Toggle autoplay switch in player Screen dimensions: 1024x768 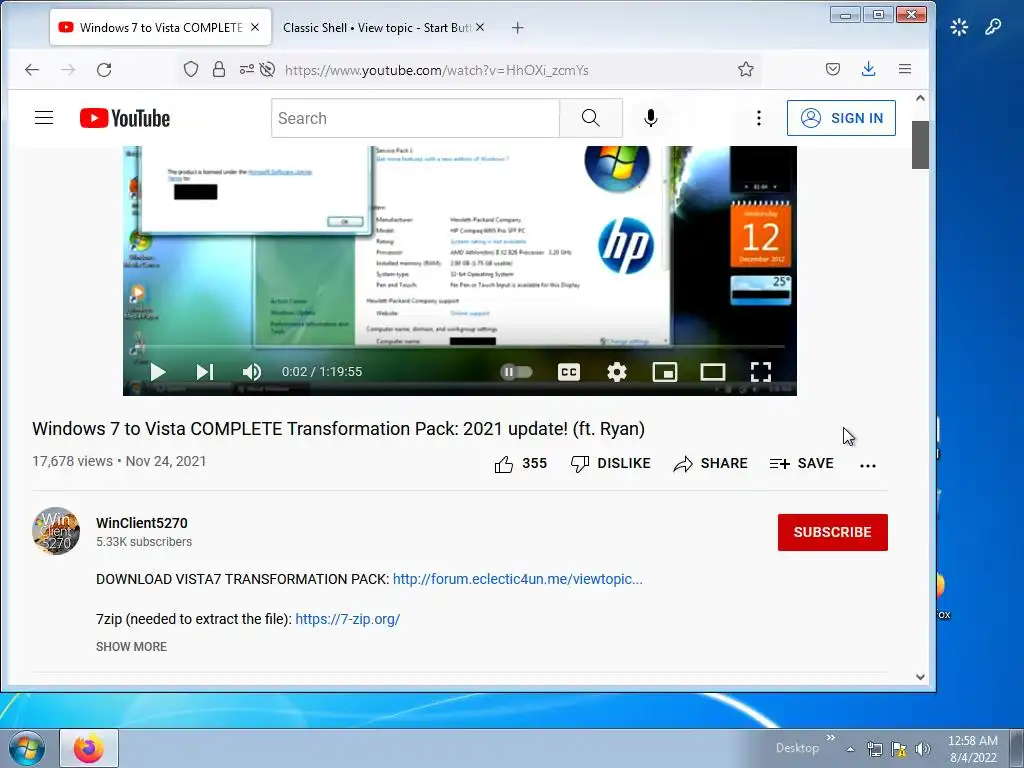coord(516,372)
